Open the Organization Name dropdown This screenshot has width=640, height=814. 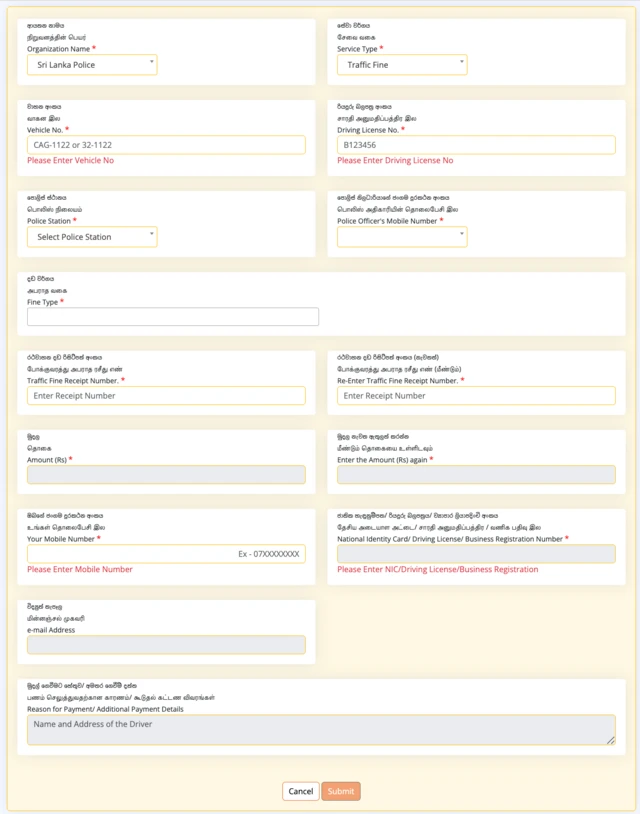[92, 65]
